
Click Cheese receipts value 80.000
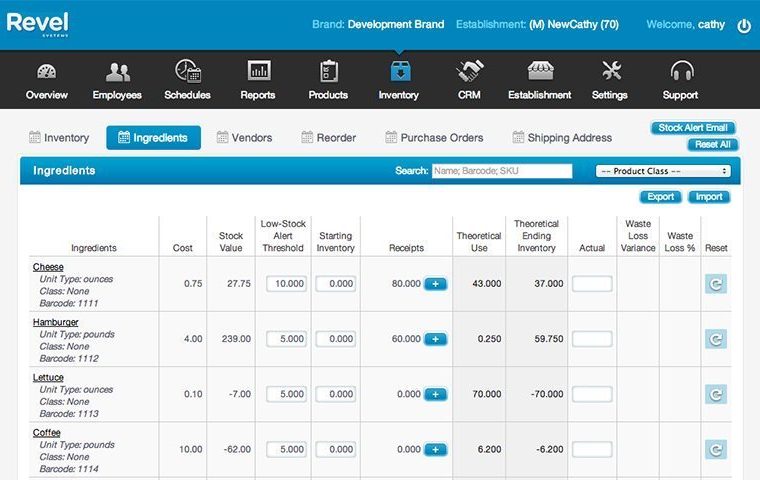406,284
